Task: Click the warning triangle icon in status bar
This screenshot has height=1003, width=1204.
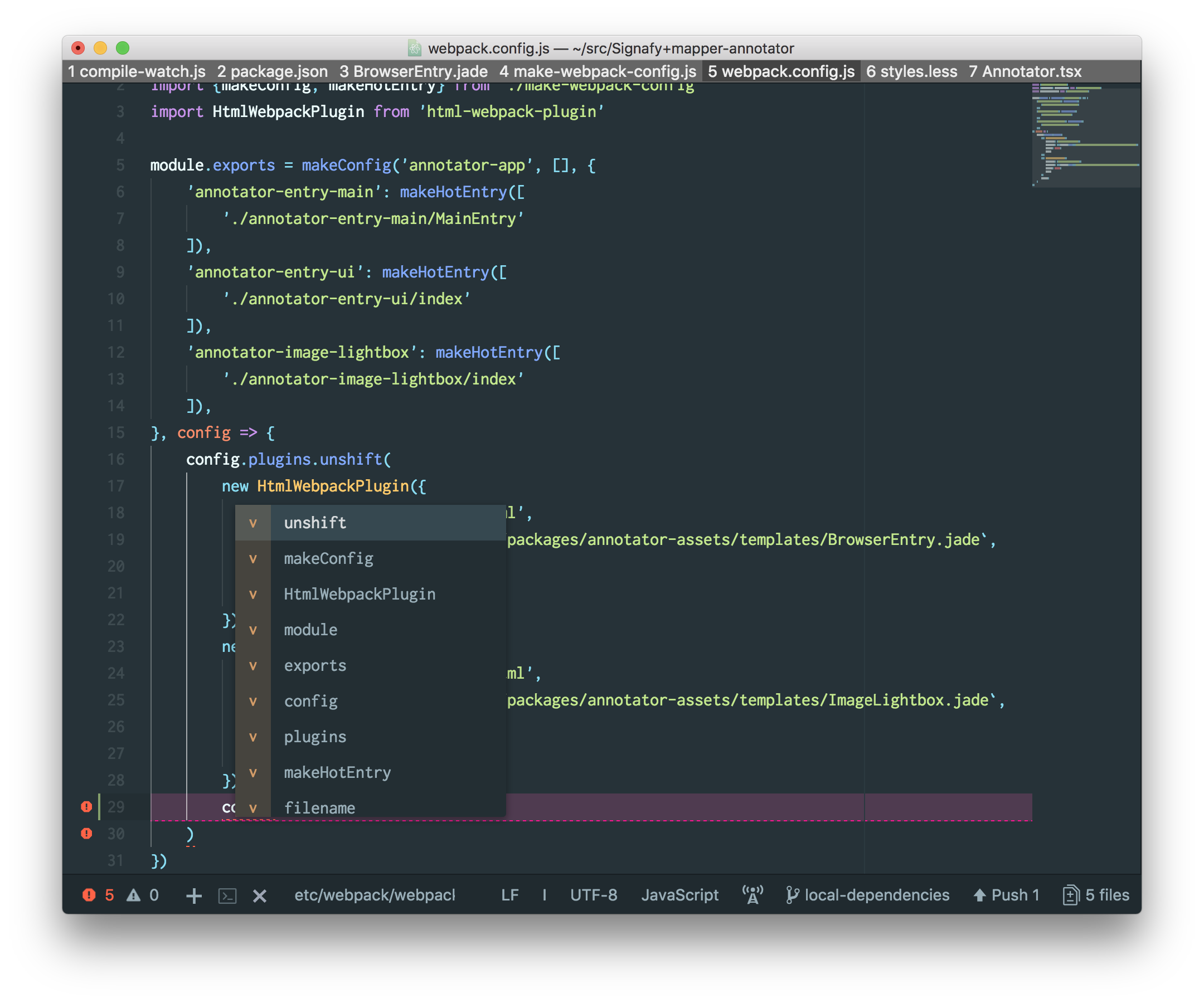Action: 134,895
